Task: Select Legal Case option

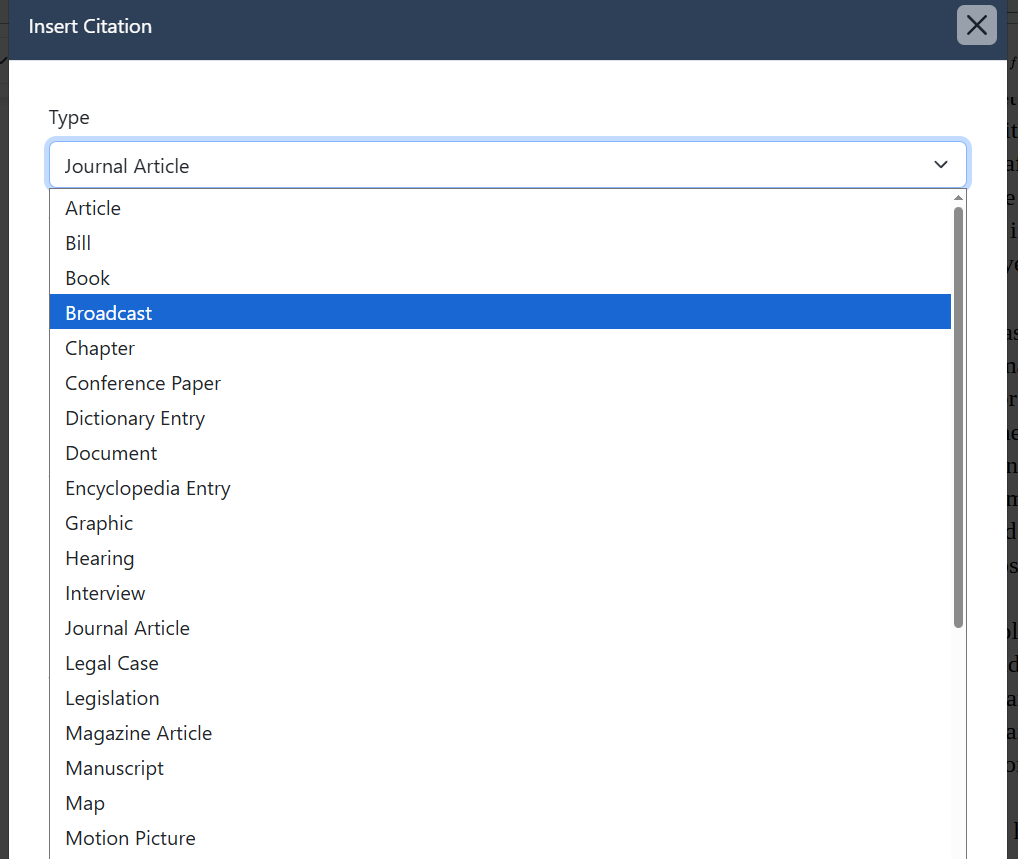Action: click(x=112, y=663)
